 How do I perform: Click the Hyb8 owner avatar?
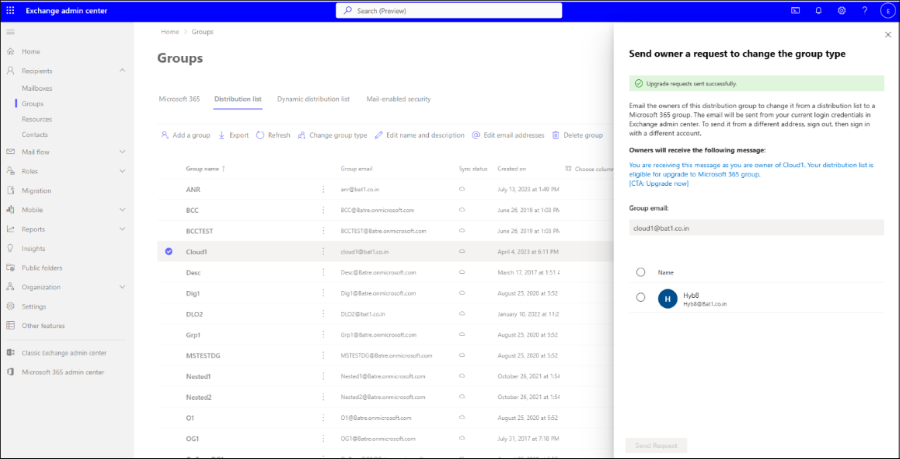(x=668, y=298)
